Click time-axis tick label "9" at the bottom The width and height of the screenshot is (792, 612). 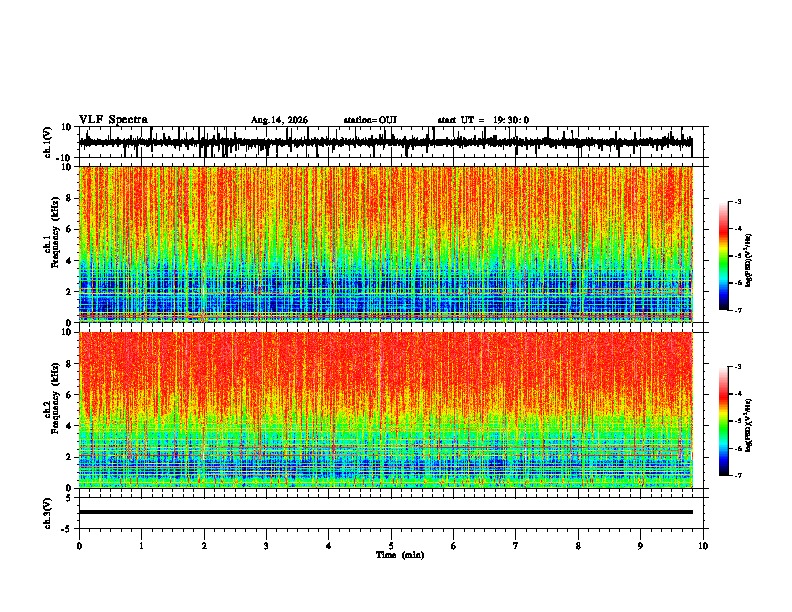pos(640,546)
